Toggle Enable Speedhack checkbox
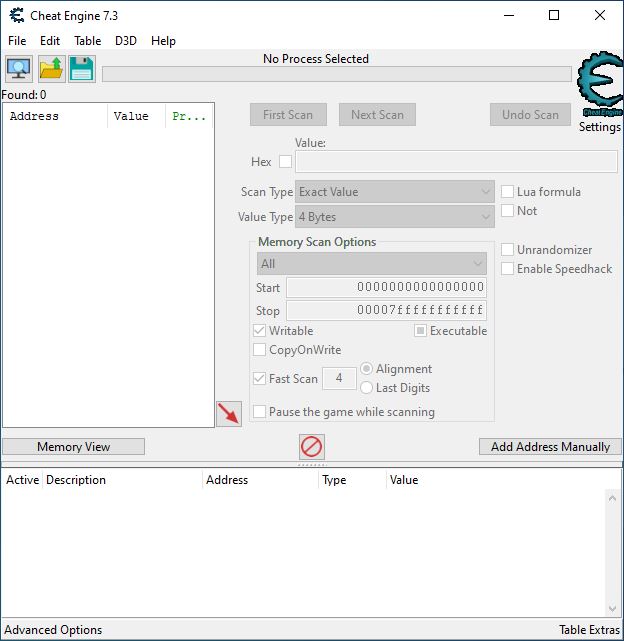This screenshot has height=641, width=624. (x=507, y=269)
